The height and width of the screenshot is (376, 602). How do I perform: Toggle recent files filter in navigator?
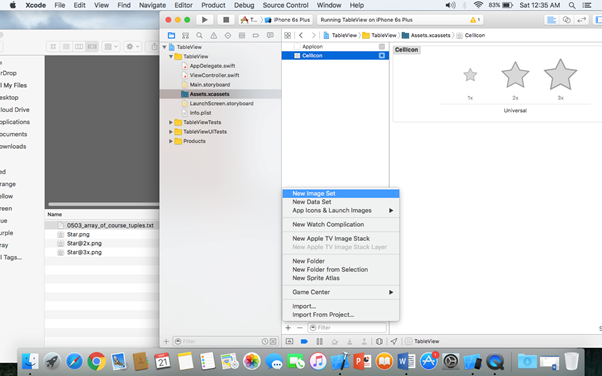click(x=265, y=341)
